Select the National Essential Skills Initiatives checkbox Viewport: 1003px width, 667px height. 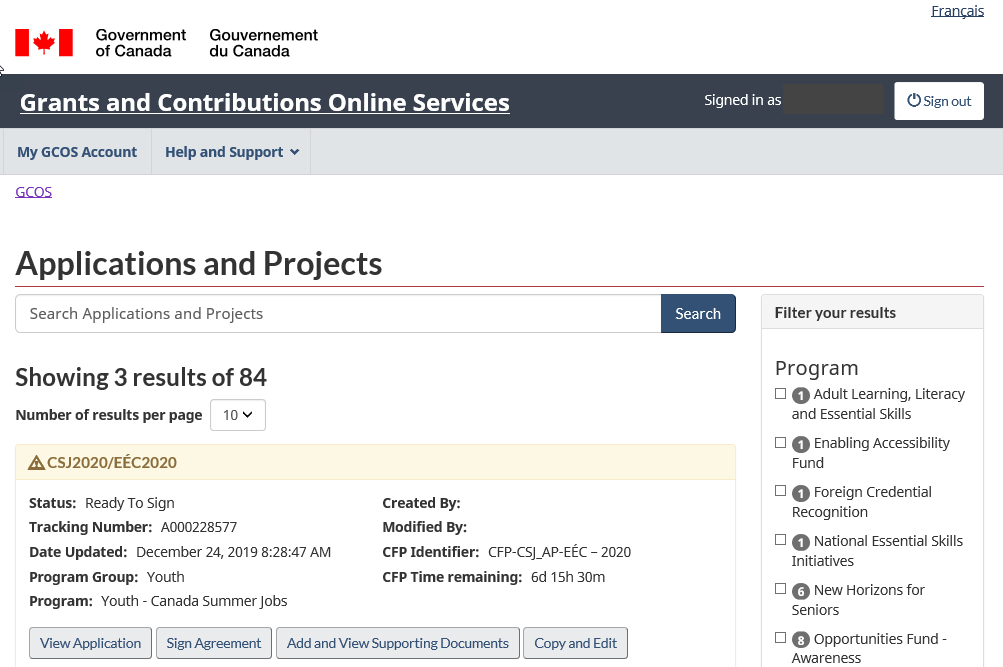pyautogui.click(x=781, y=541)
